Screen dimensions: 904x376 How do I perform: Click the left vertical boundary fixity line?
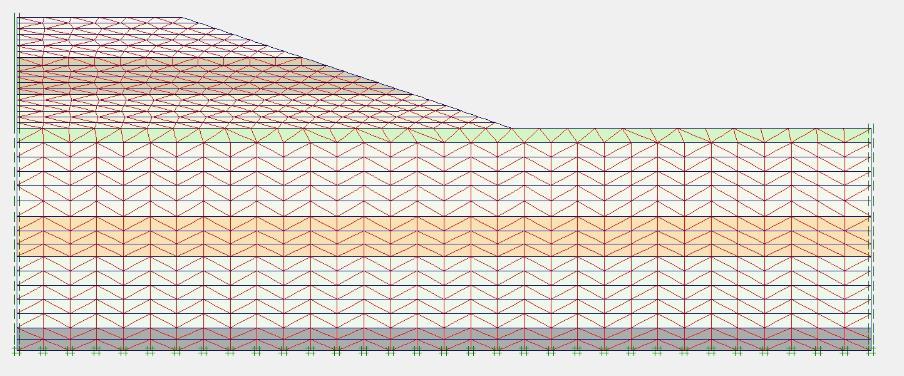coord(16,183)
